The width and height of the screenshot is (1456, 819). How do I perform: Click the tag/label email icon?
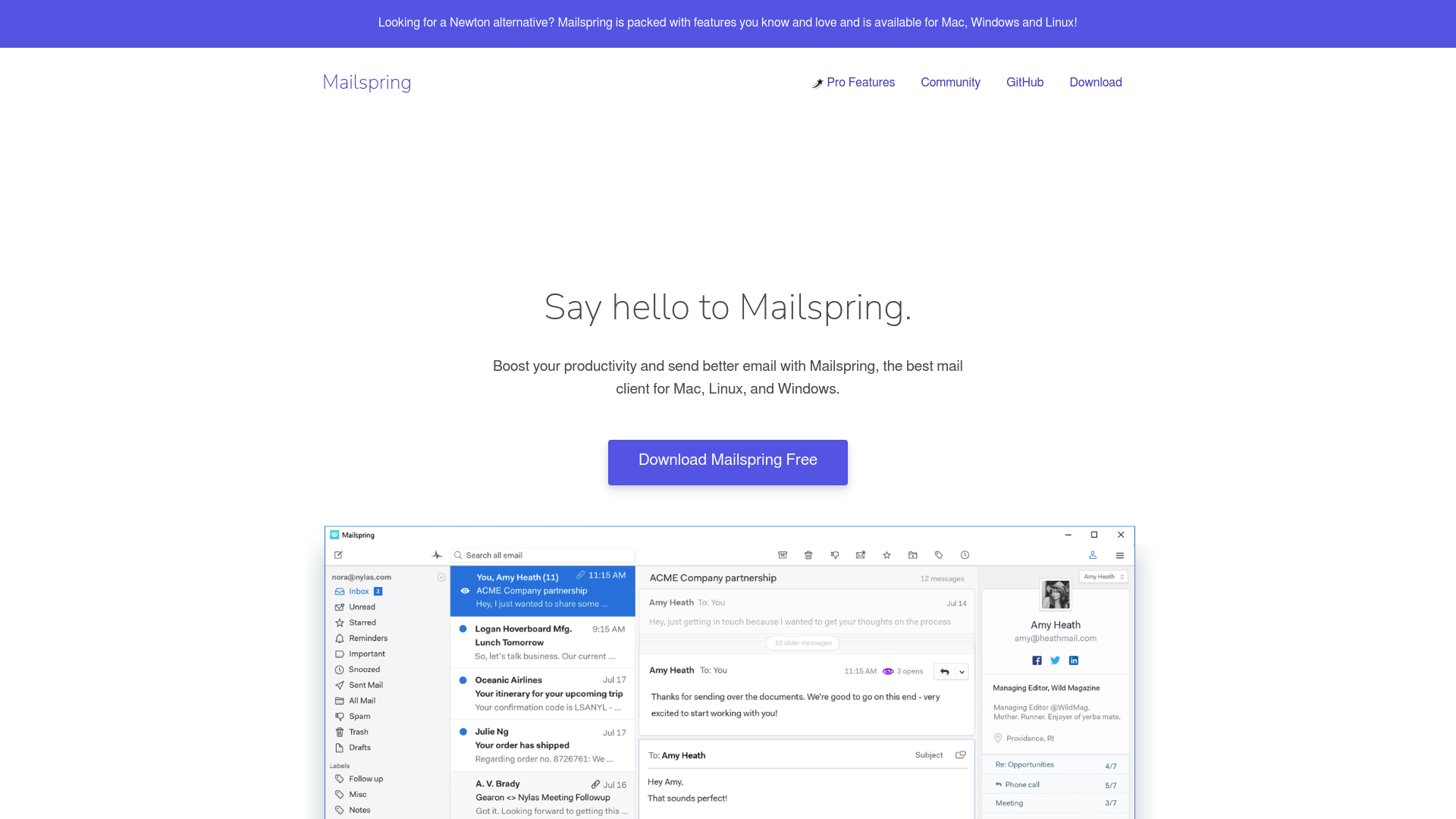point(939,555)
